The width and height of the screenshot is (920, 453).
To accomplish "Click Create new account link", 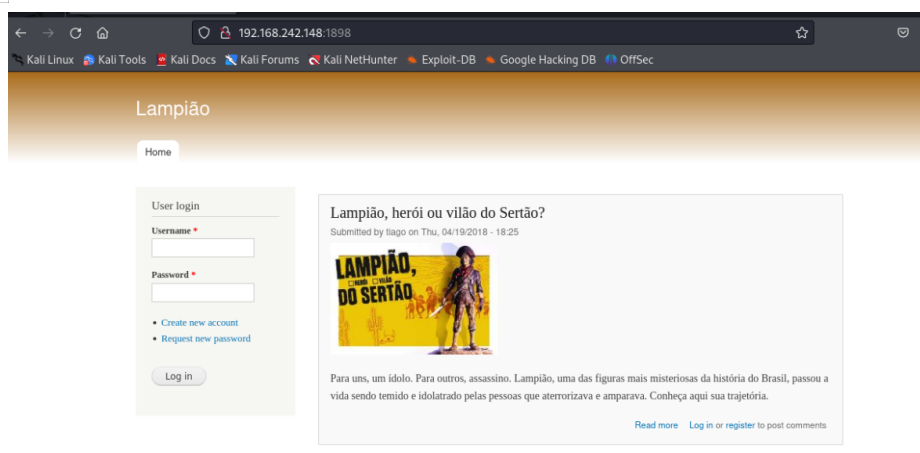I will [x=199, y=323].
